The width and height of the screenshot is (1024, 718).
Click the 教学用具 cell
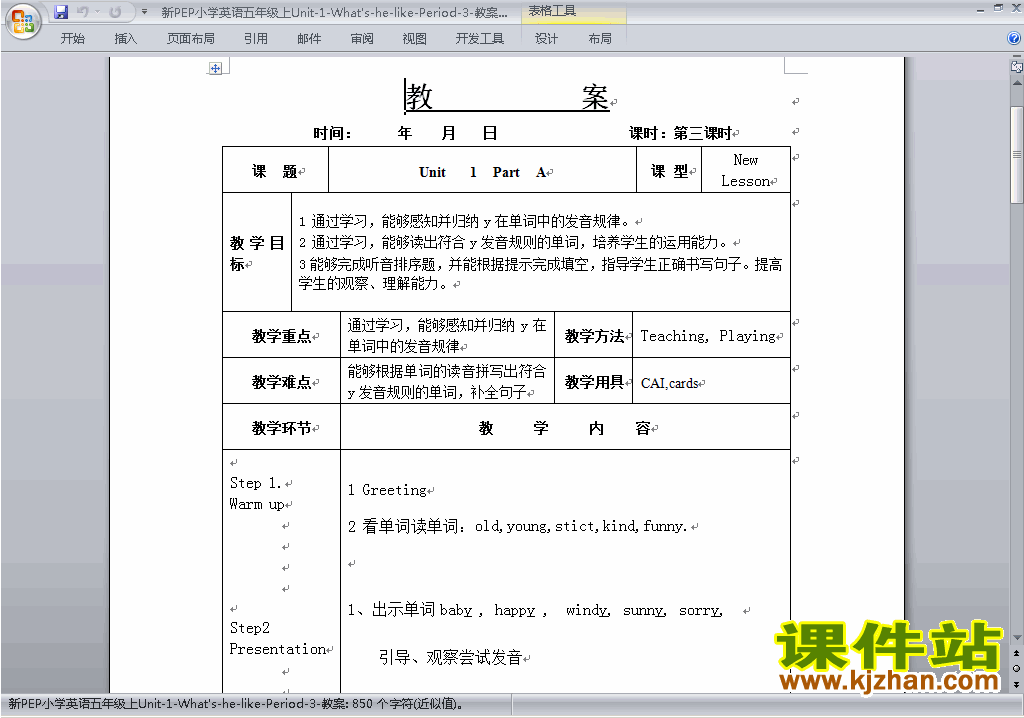(594, 381)
